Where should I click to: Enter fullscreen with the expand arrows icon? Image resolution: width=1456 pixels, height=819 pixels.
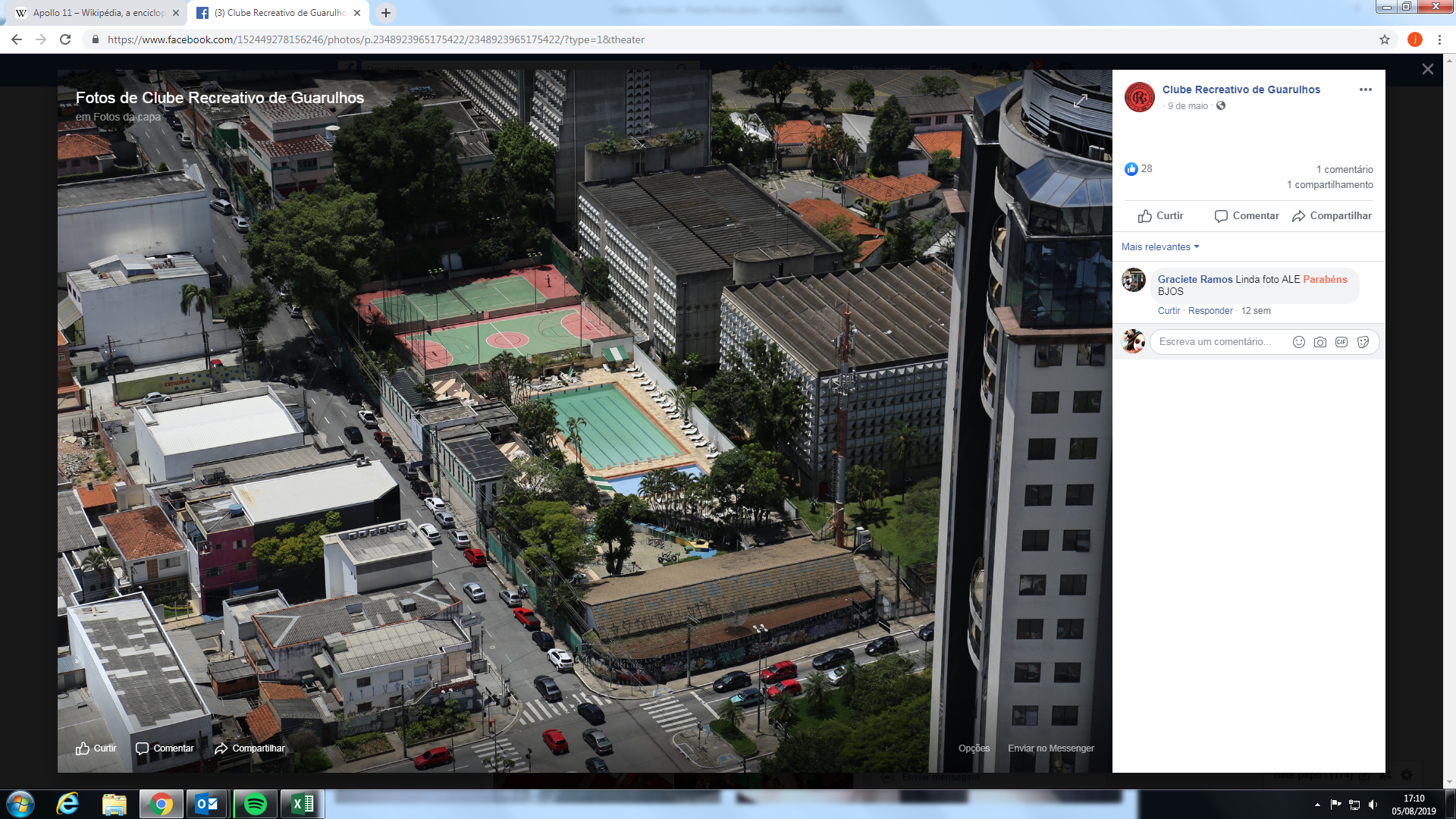tap(1081, 101)
